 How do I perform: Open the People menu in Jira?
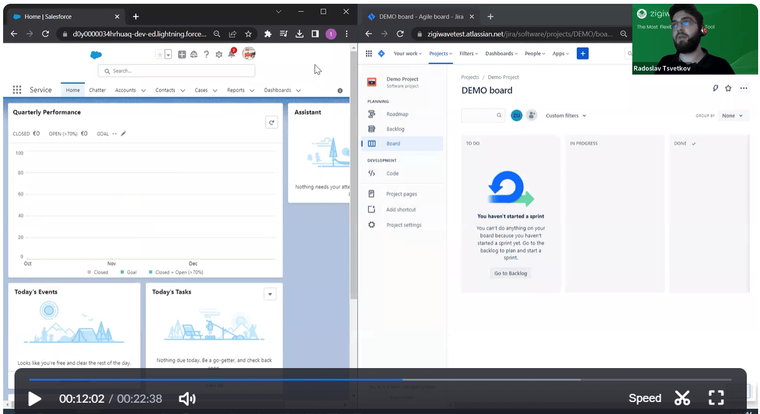(x=535, y=53)
